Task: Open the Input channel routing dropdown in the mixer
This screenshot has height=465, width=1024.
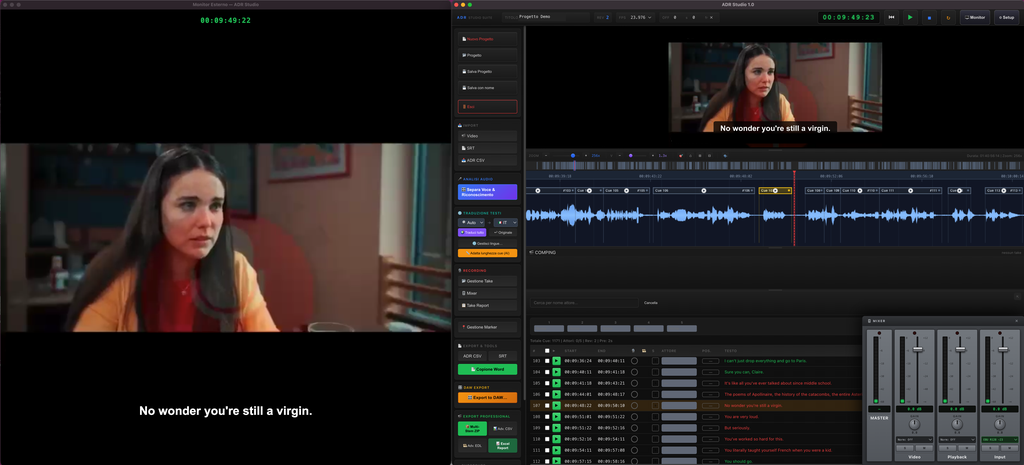Action: [x=1000, y=440]
